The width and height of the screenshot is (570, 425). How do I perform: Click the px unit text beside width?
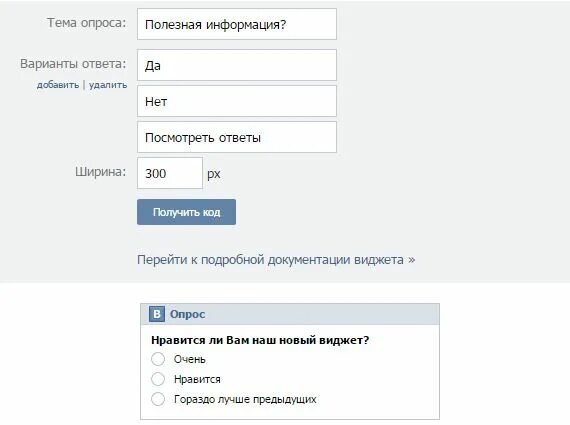[214, 174]
